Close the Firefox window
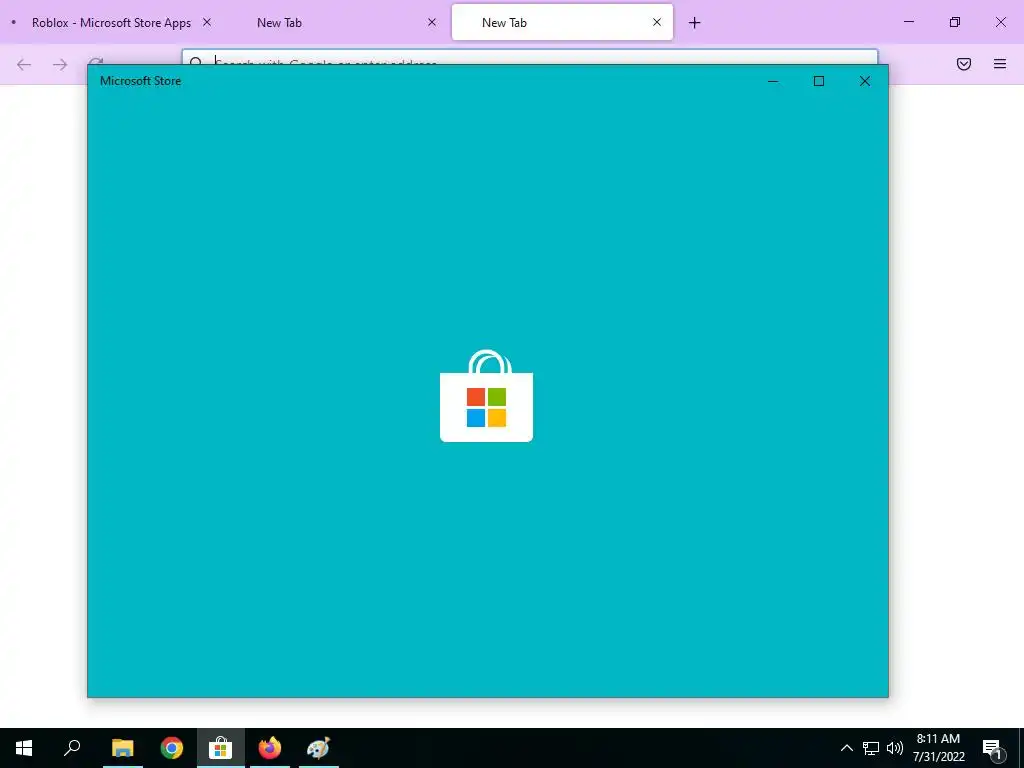The height and width of the screenshot is (768, 1024). click(x=1000, y=22)
